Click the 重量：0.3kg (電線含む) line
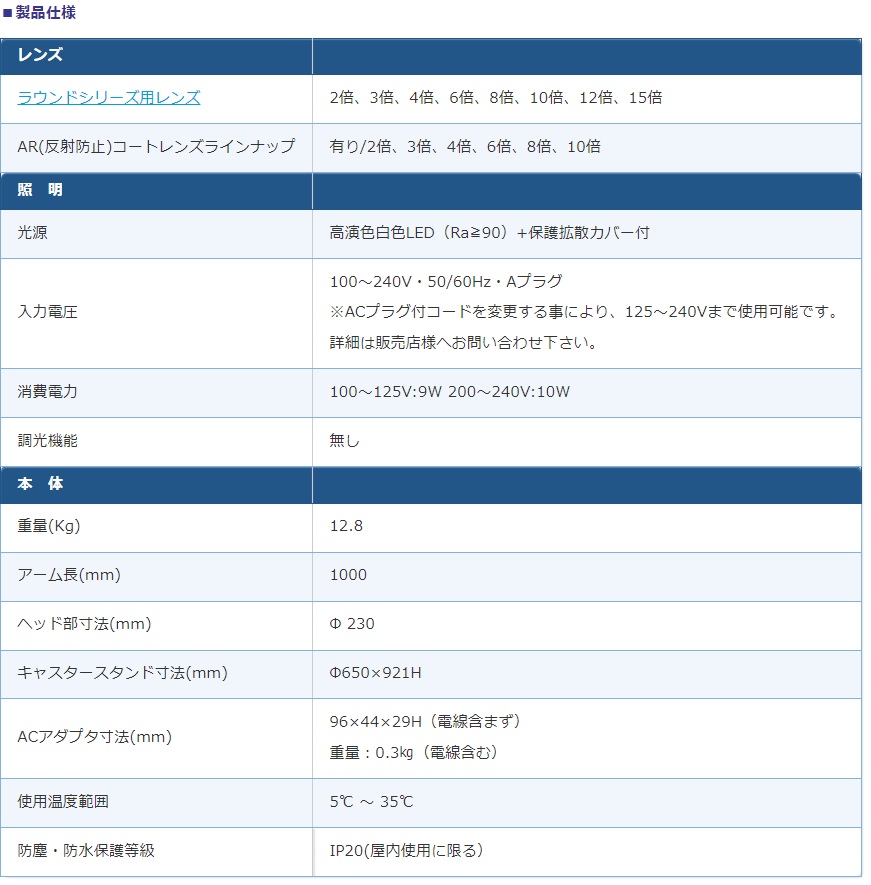871x885 pixels. click(x=413, y=752)
